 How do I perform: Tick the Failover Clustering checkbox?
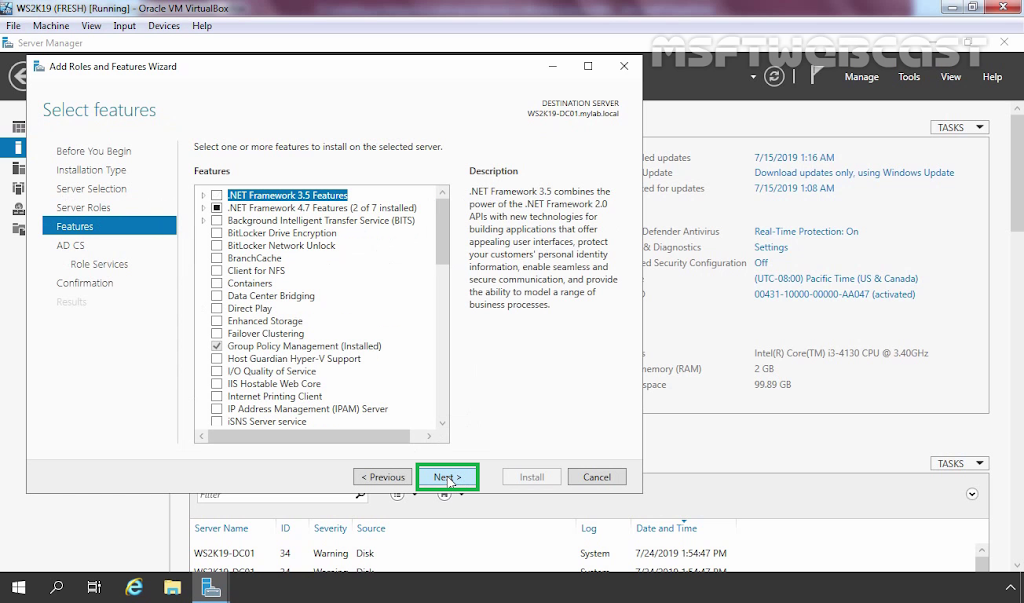pos(217,334)
